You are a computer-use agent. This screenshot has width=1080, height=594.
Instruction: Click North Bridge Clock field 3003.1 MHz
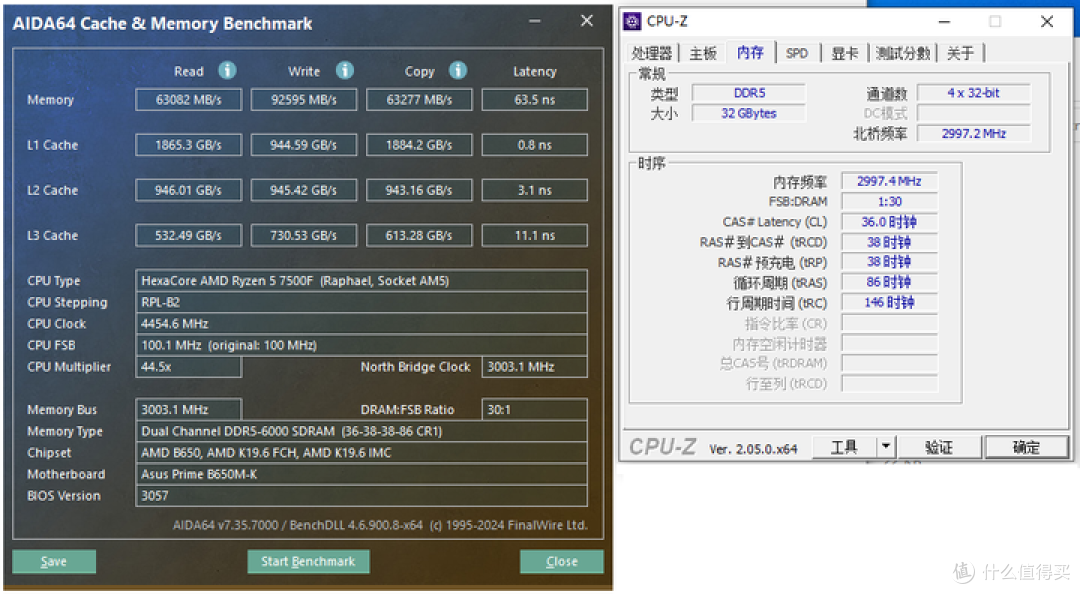(x=534, y=367)
